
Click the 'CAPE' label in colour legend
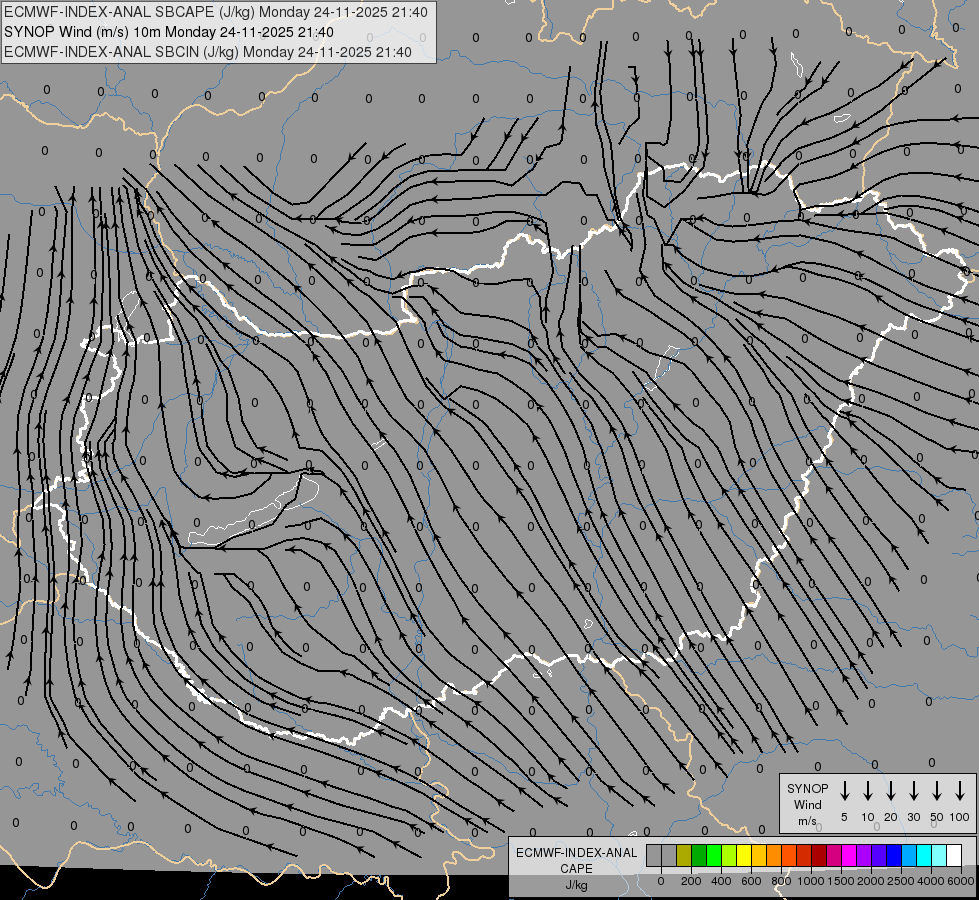(x=576, y=869)
